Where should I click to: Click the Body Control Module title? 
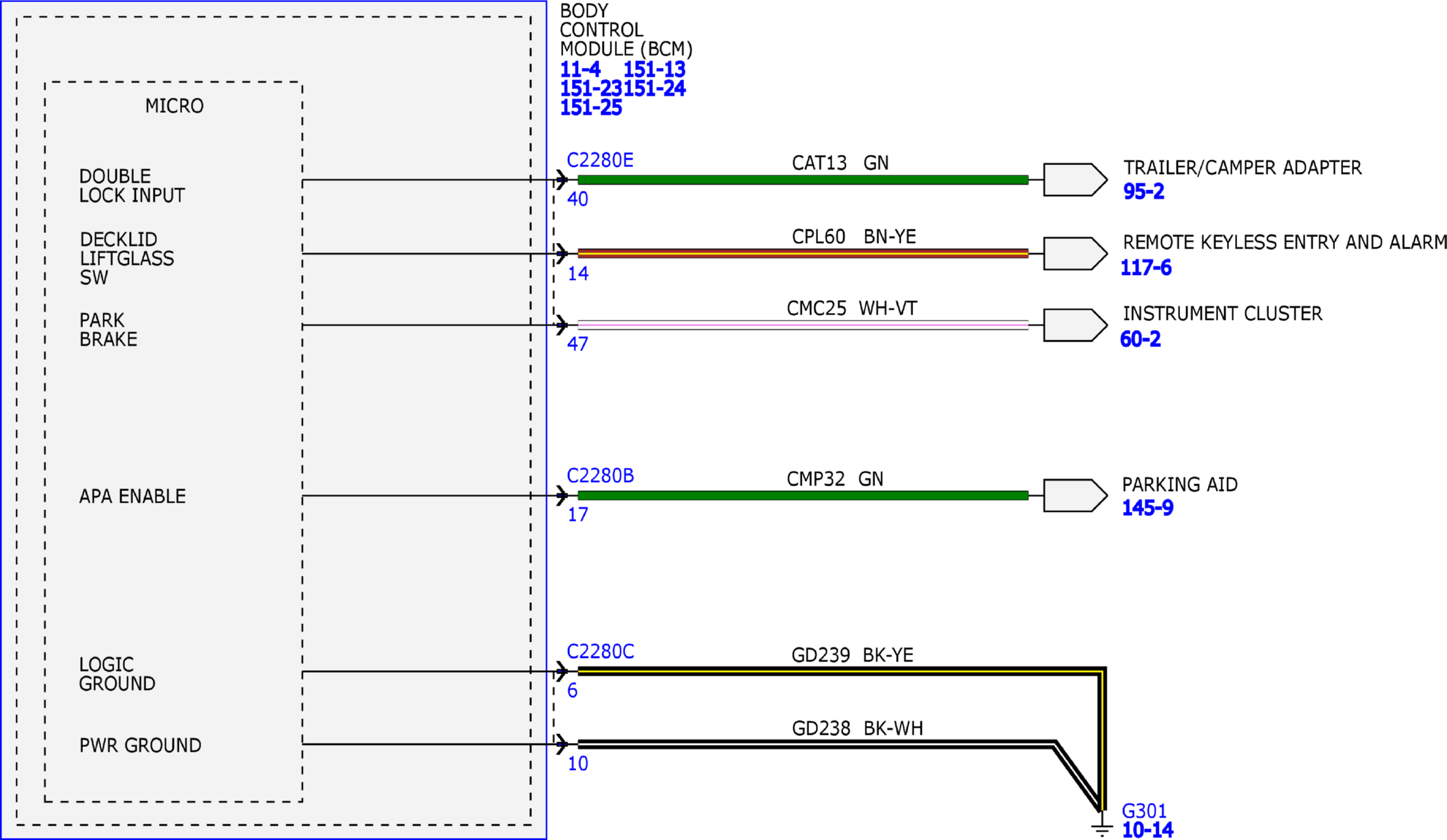point(626,30)
